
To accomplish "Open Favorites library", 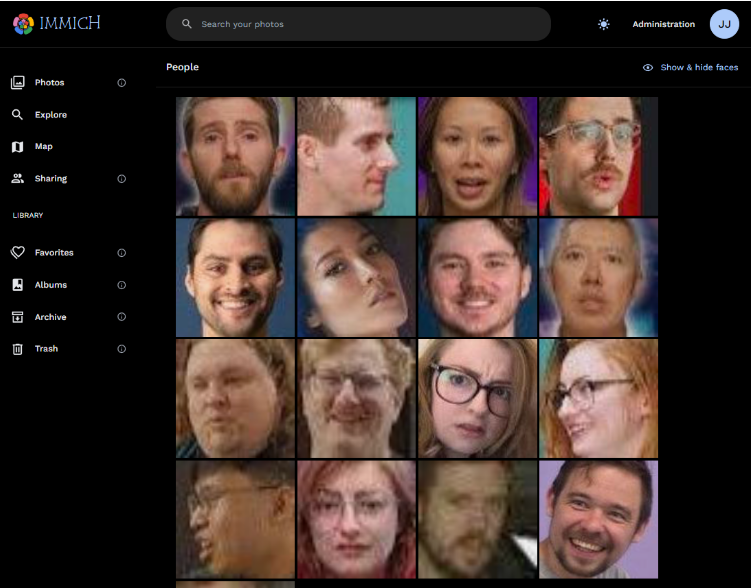I will coord(54,252).
